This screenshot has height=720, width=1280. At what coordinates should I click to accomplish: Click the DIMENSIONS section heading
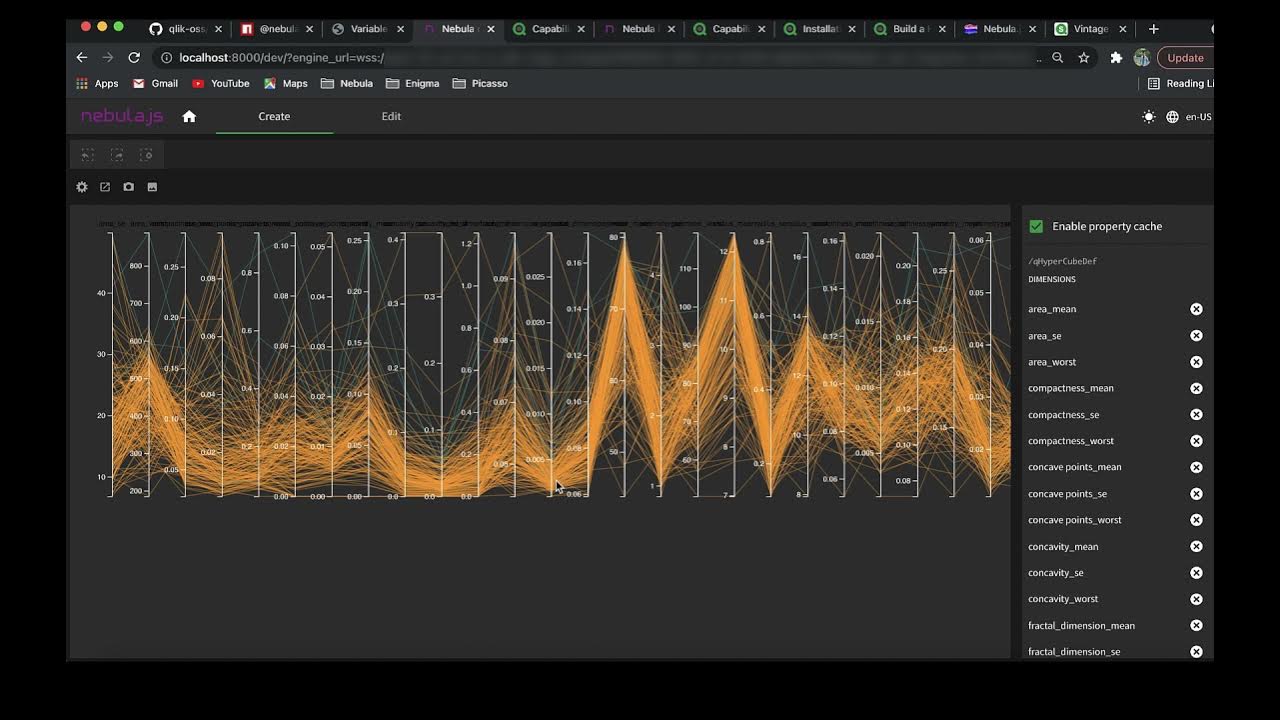click(1052, 280)
